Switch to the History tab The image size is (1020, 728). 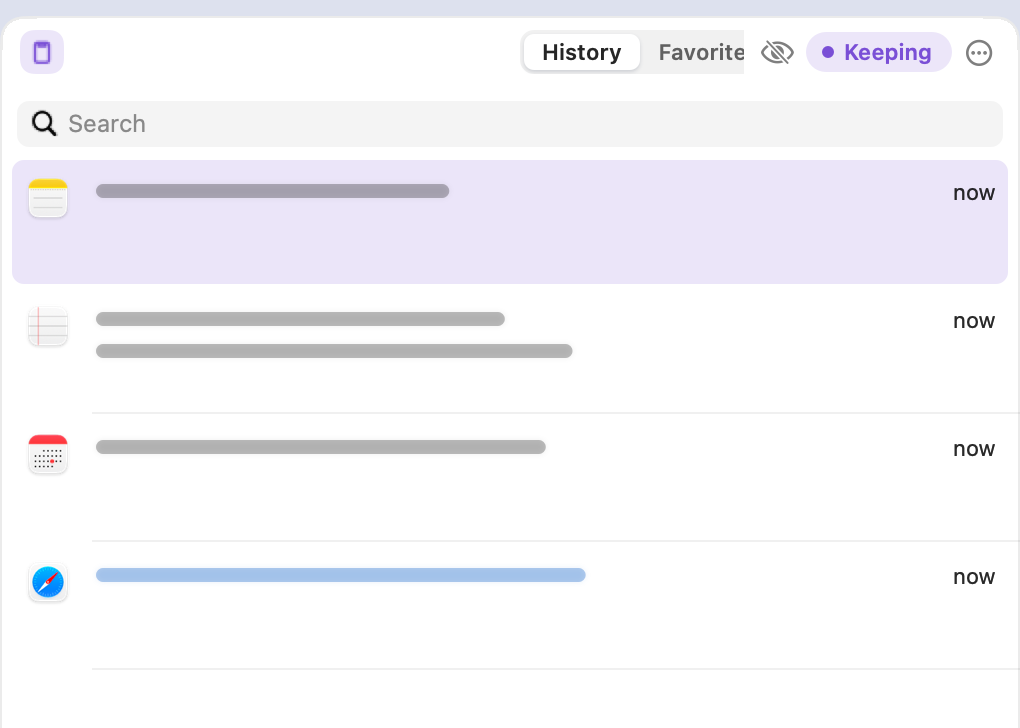point(582,52)
